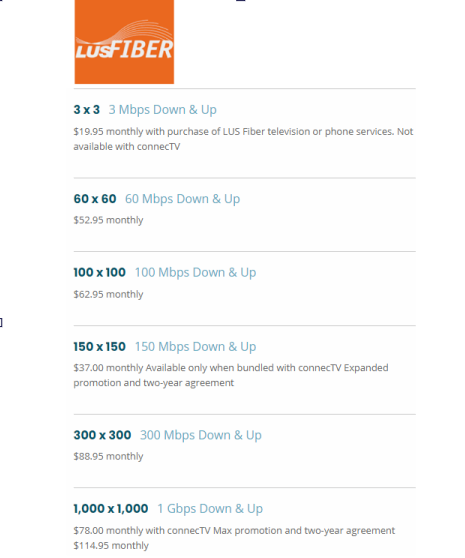Click the $114.95 monthly price text

(x=111, y=546)
